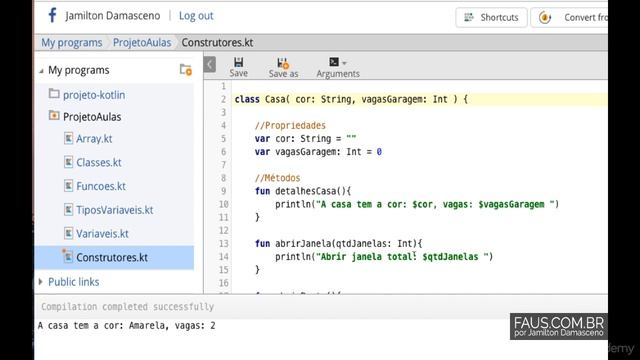Click the Array.kt file icon

[x=69, y=138]
